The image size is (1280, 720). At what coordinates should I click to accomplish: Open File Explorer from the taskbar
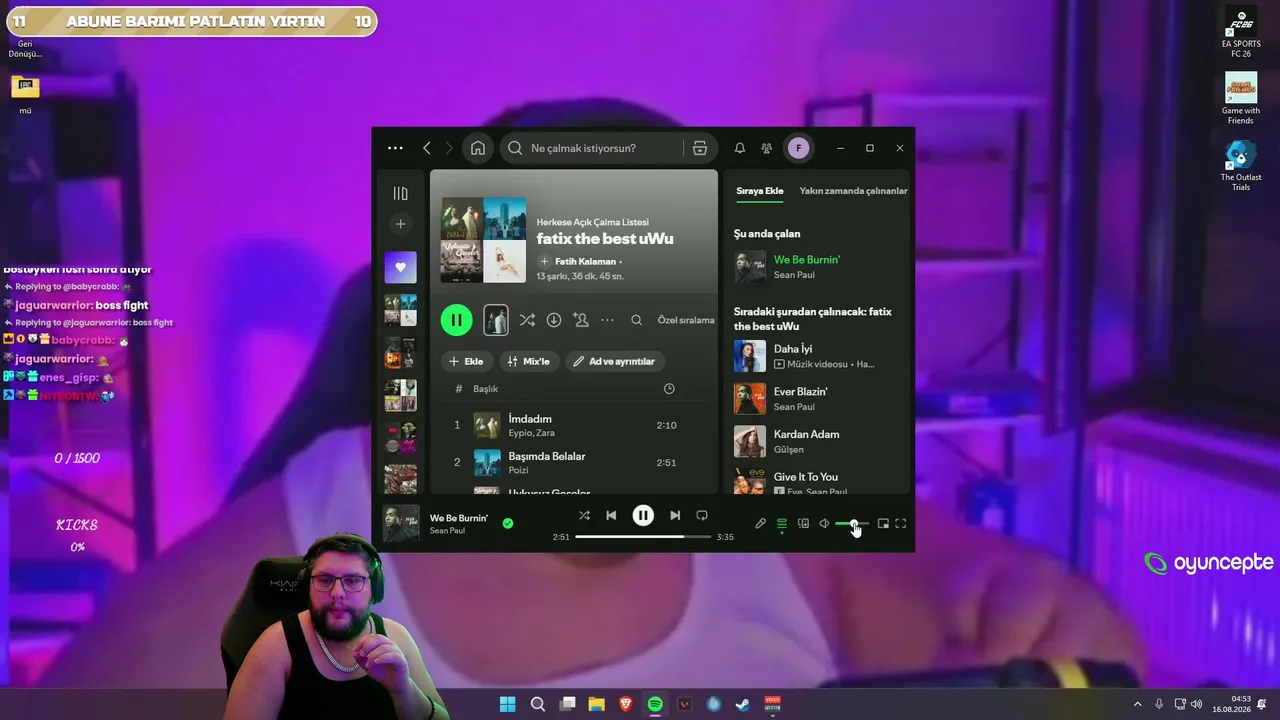pos(596,704)
